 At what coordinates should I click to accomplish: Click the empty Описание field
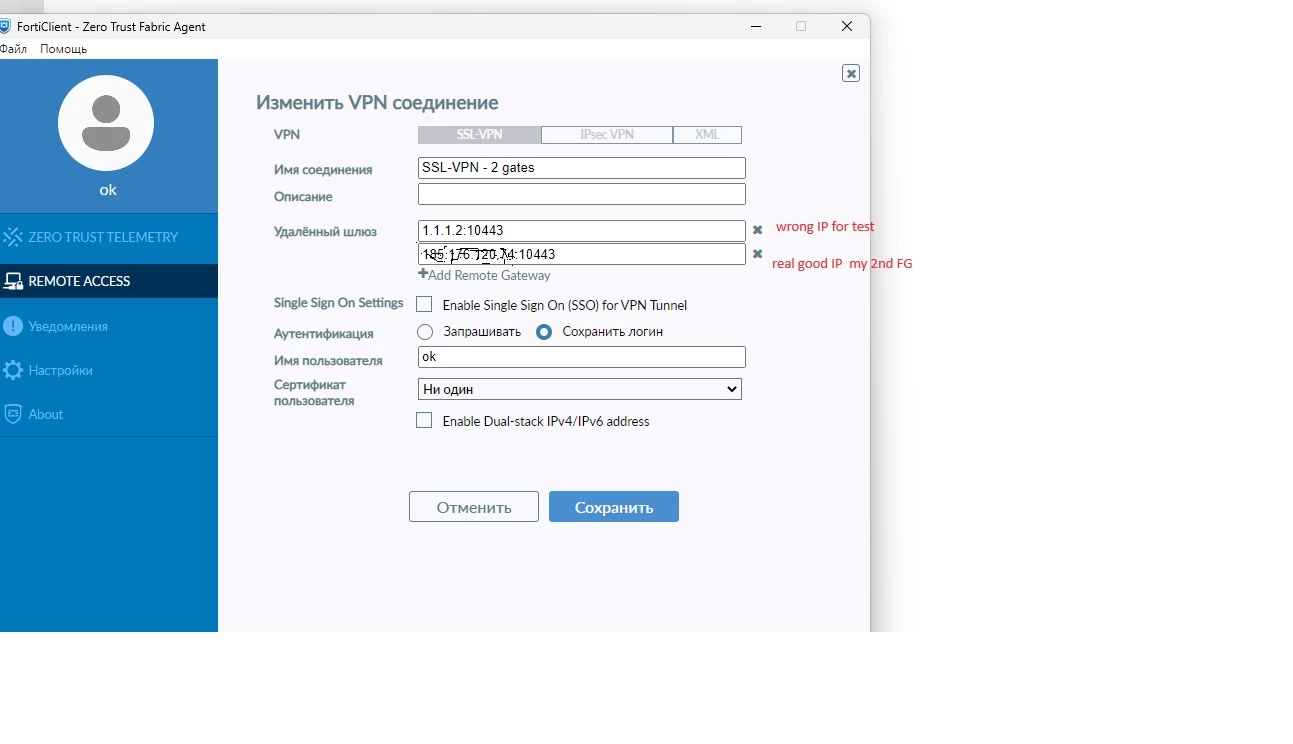coord(582,194)
